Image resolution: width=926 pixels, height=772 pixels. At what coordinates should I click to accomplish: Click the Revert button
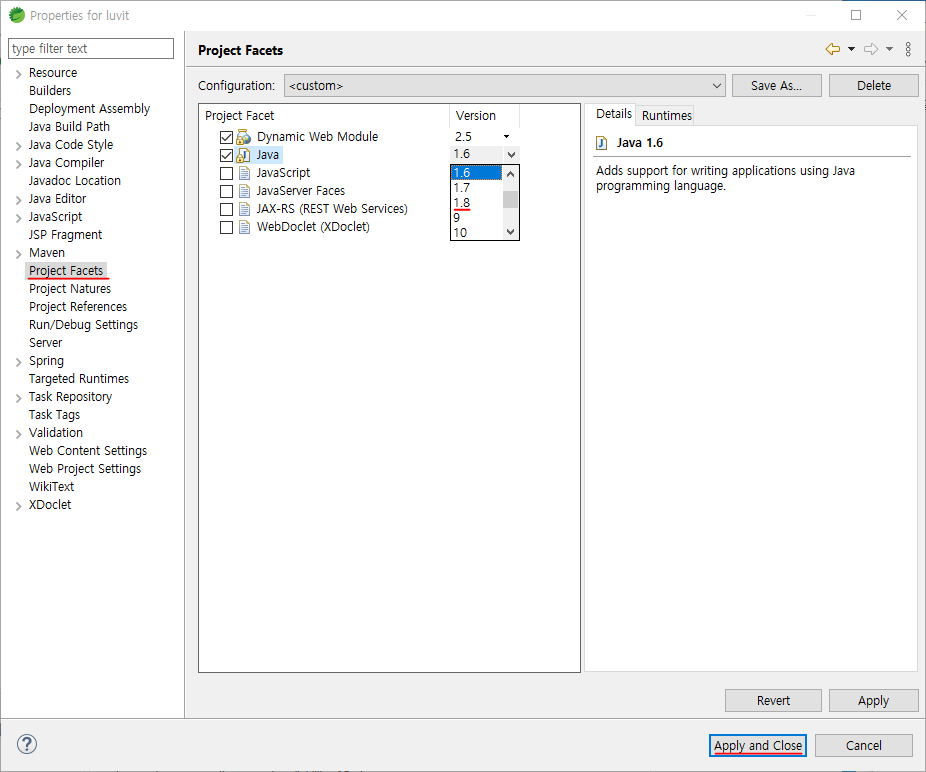pos(773,701)
